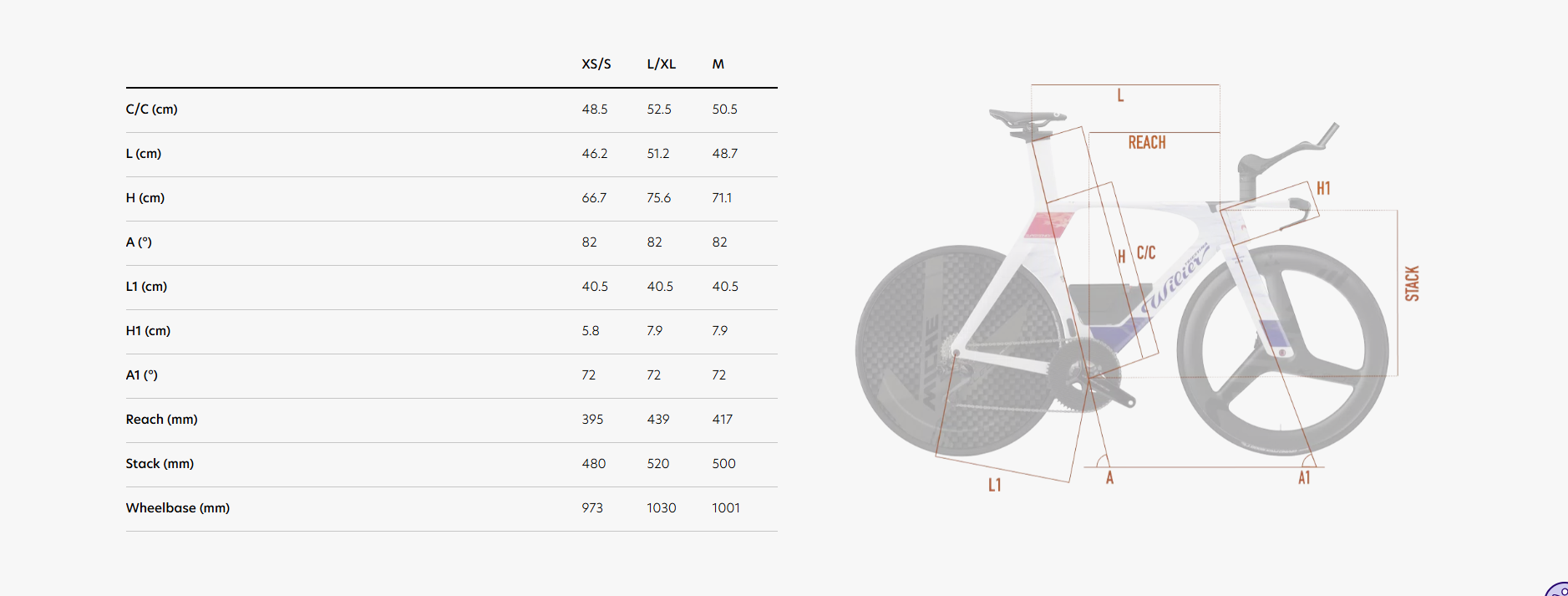
Task: Click the L1 label below the rear wheel
Action: pyautogui.click(x=994, y=485)
